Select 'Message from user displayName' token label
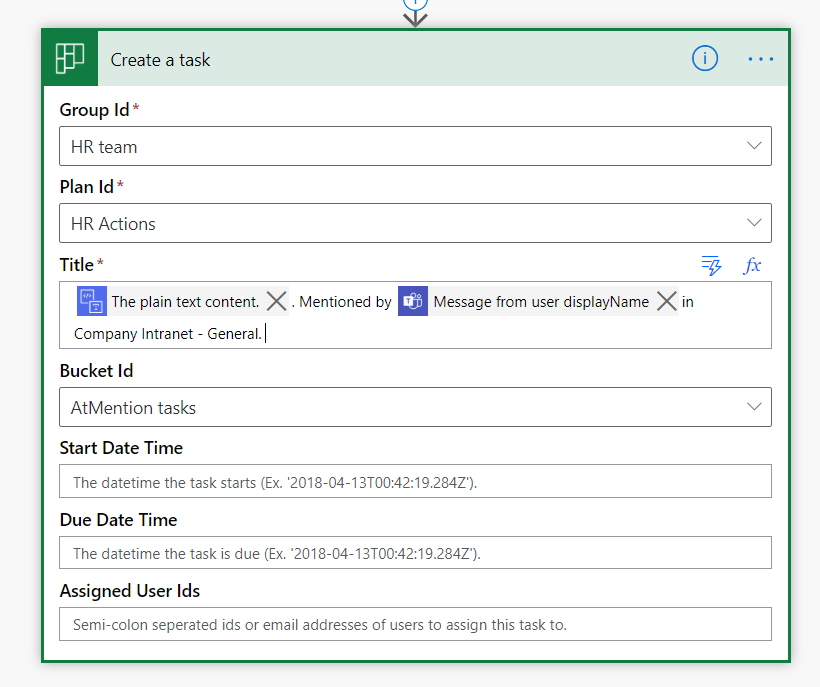Image resolution: width=820 pixels, height=687 pixels. tap(541, 301)
